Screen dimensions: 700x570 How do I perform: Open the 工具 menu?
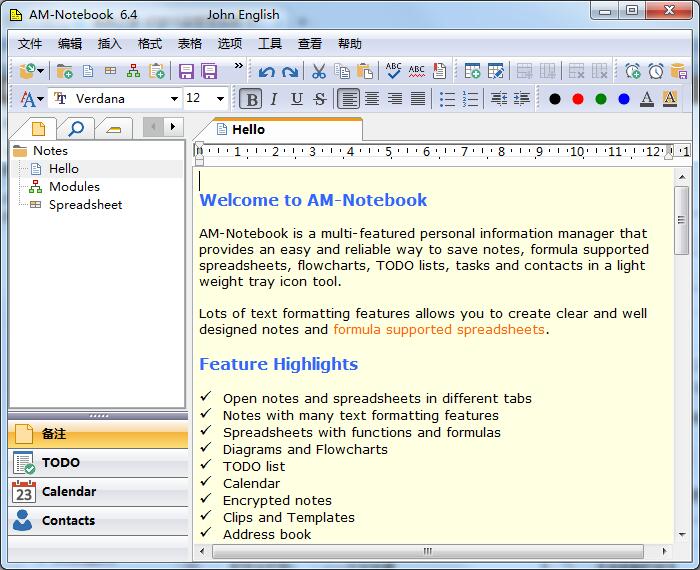270,44
